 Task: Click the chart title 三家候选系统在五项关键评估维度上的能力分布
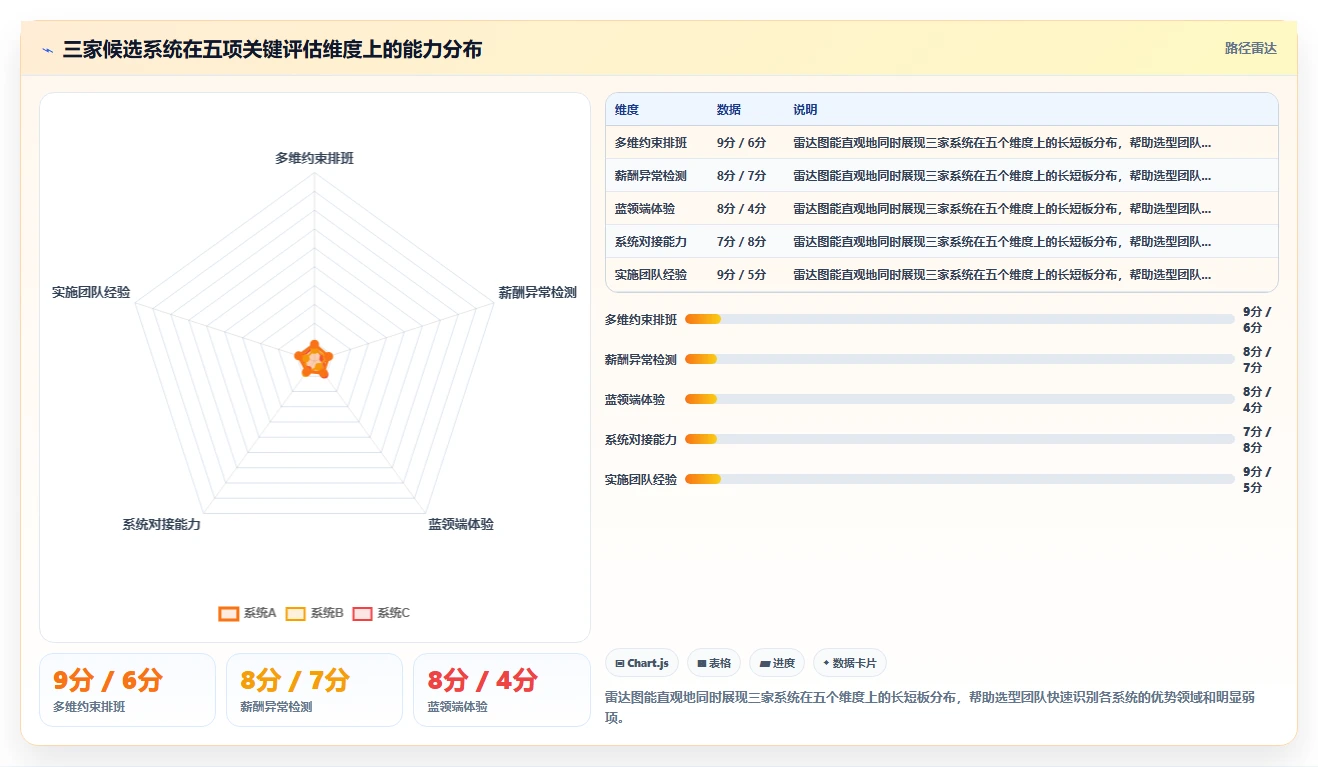pyautogui.click(x=272, y=49)
